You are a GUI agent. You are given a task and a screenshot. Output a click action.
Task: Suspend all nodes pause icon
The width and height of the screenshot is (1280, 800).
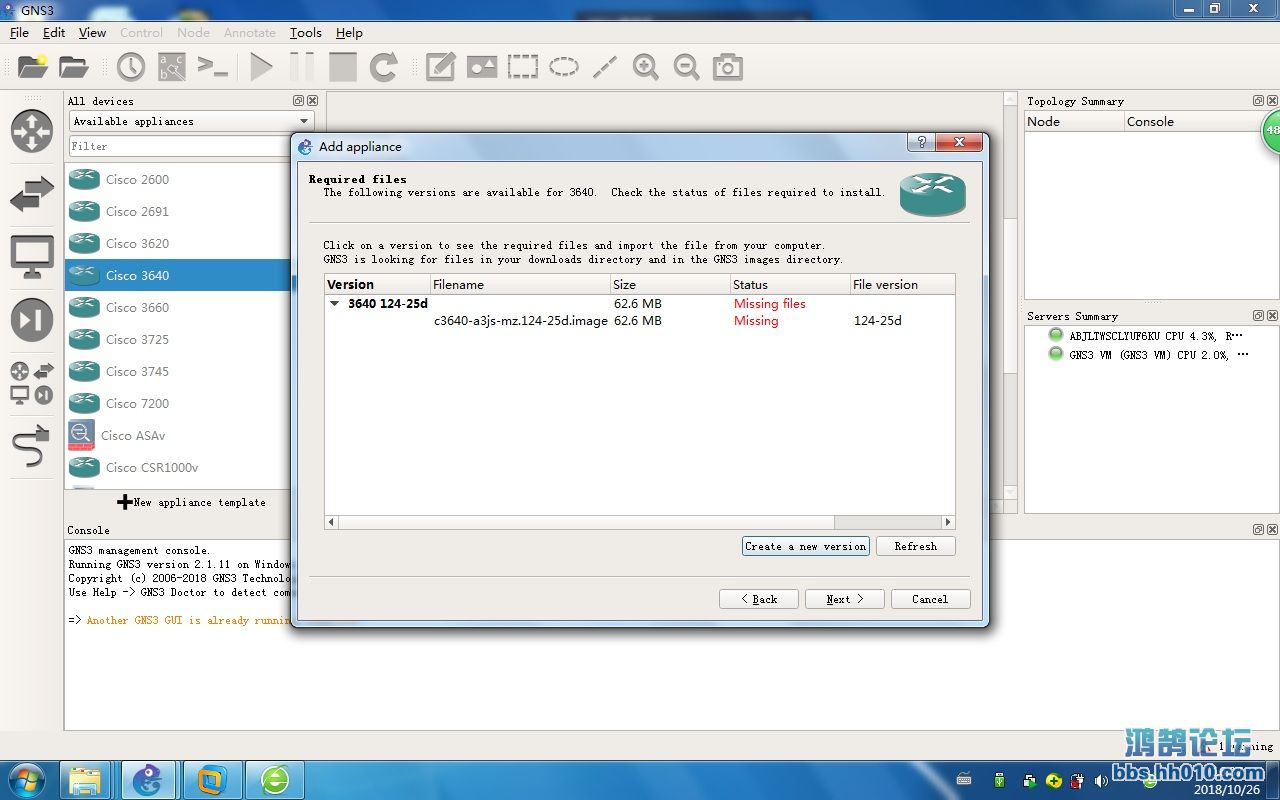click(301, 67)
